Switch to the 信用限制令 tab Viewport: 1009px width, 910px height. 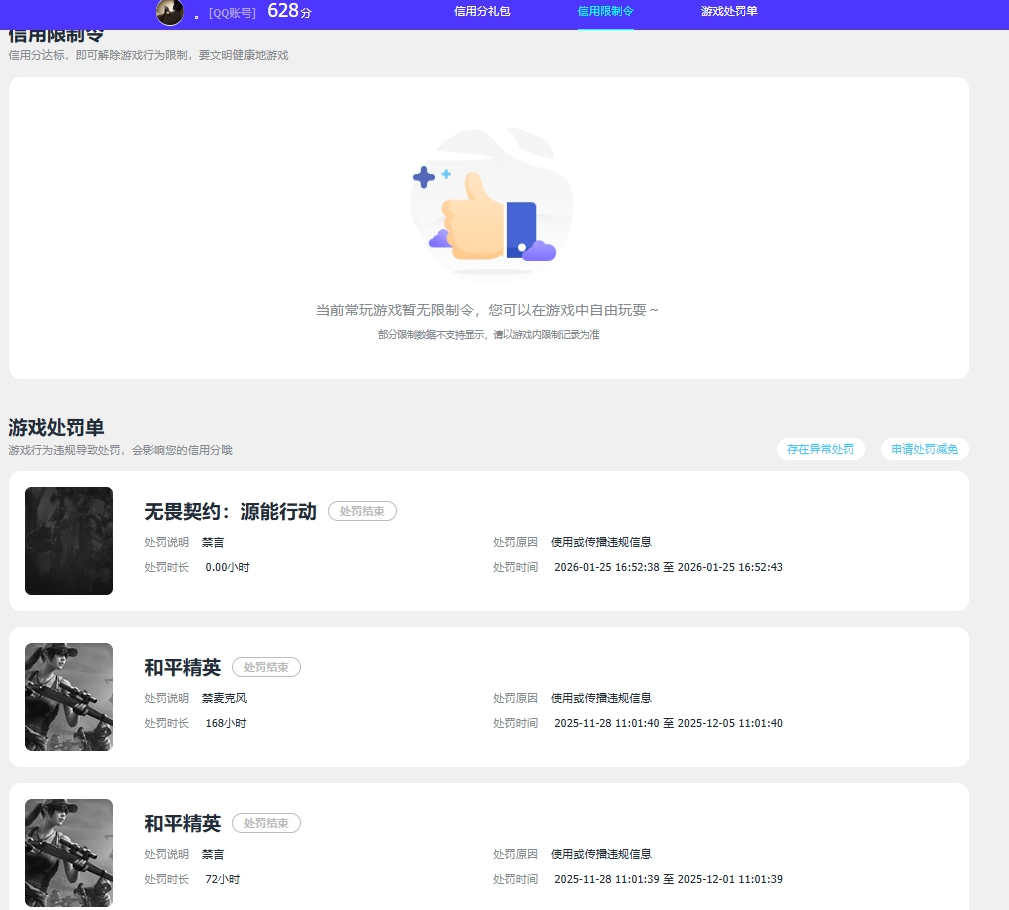tap(606, 12)
